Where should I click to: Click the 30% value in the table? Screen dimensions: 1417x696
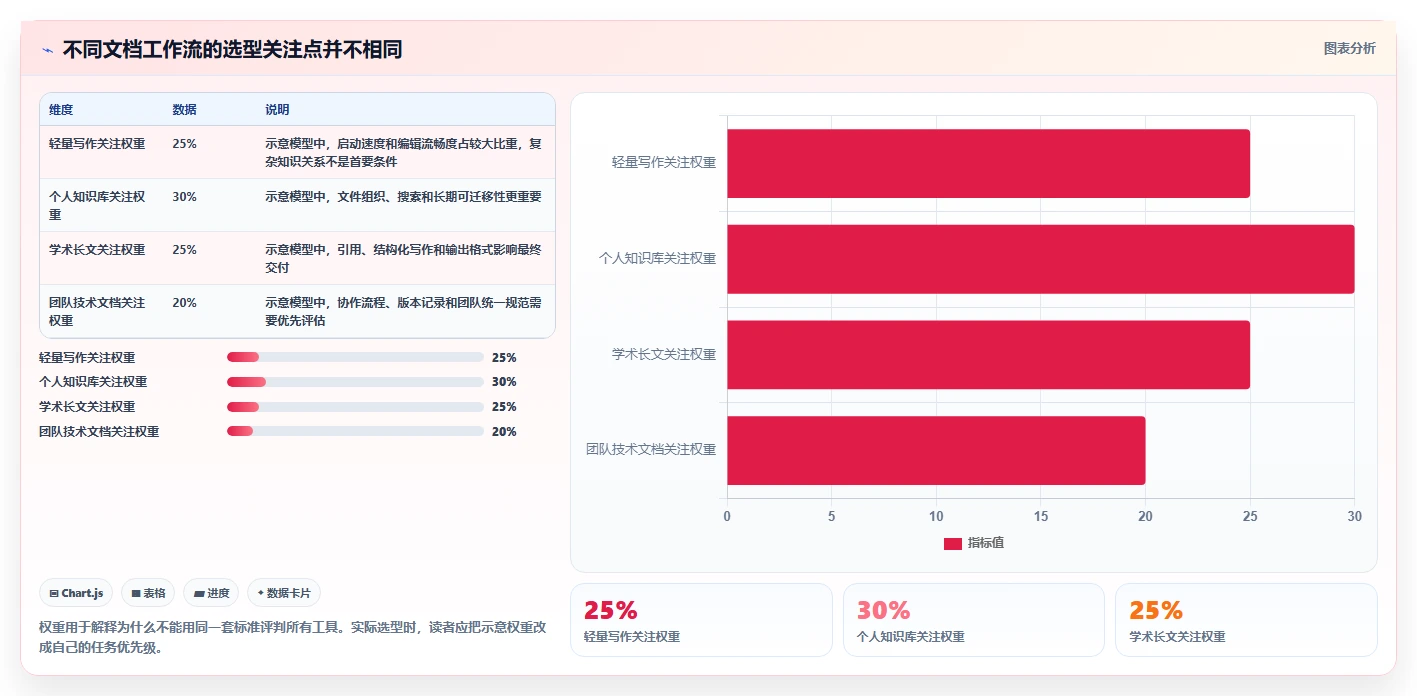(184, 197)
